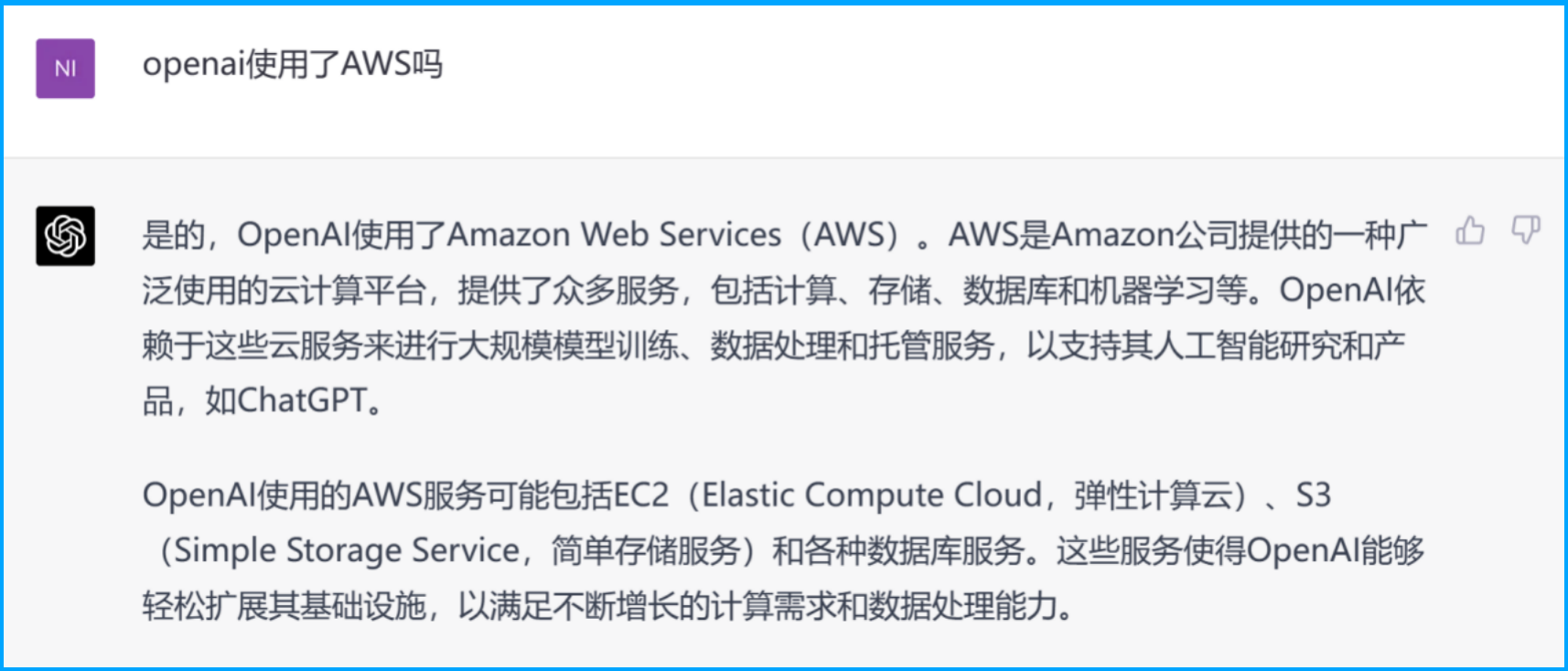Click the purple NI user avatar
Screen dimensions: 1568x671
[x=65, y=69]
